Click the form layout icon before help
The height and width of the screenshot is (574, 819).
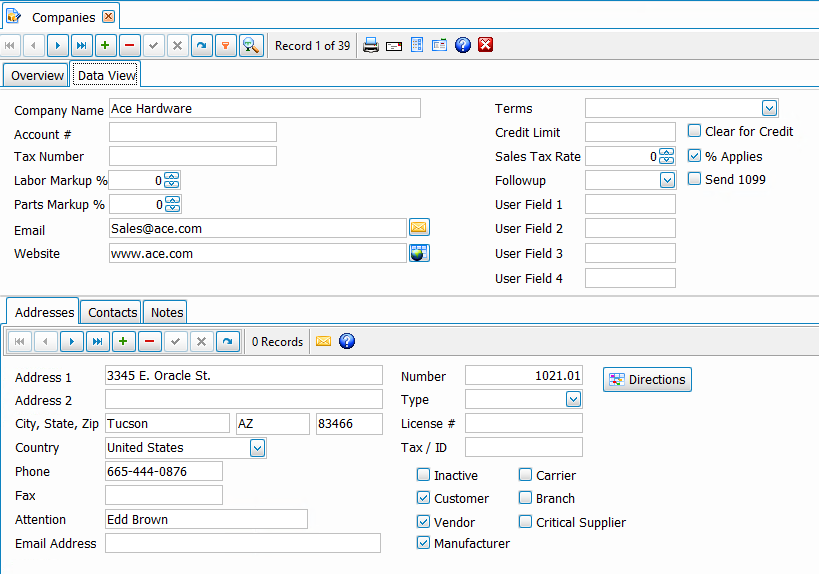pyautogui.click(x=439, y=45)
